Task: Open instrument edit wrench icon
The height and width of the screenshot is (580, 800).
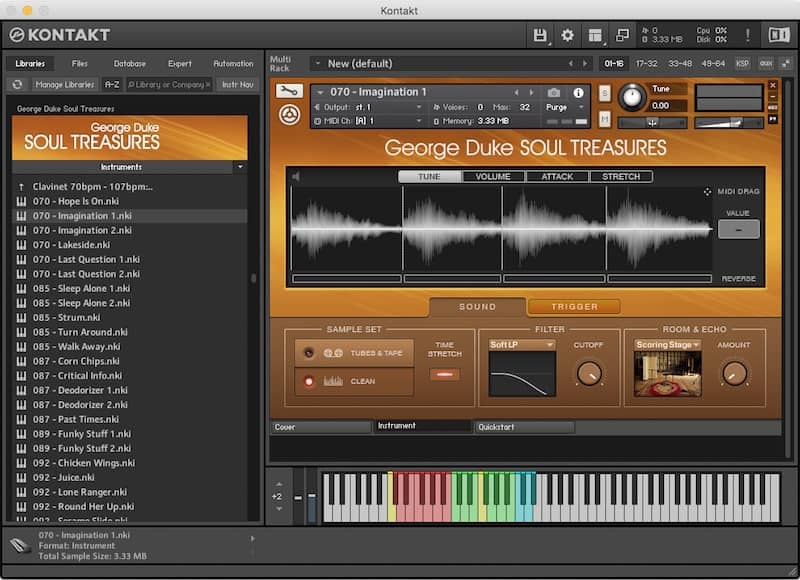Action: point(289,91)
